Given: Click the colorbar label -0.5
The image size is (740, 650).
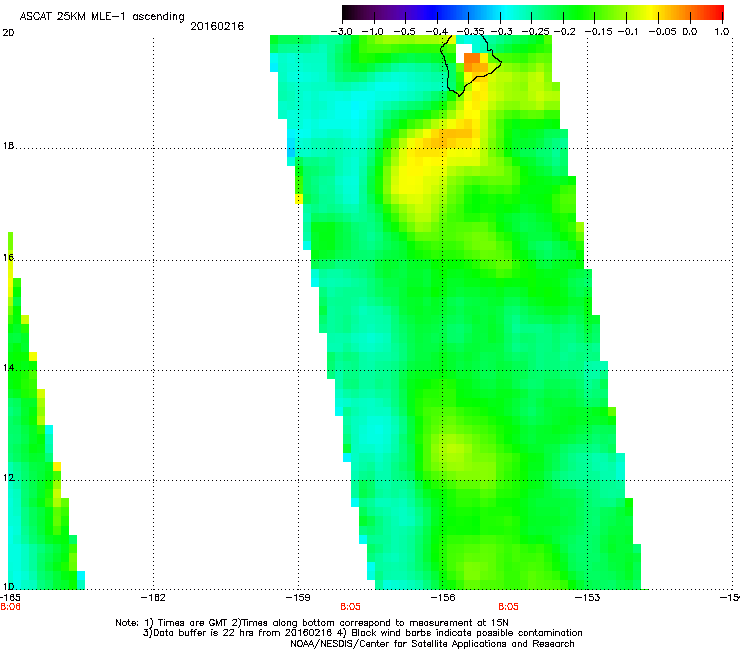Looking at the screenshot, I should [404, 32].
